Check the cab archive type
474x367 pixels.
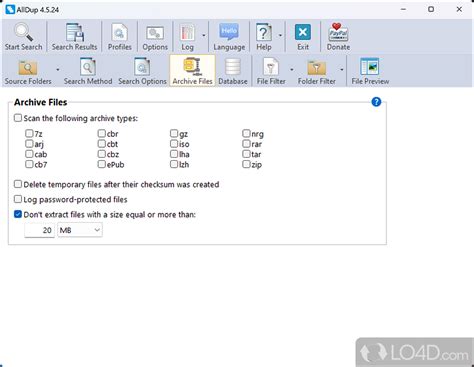tap(29, 154)
